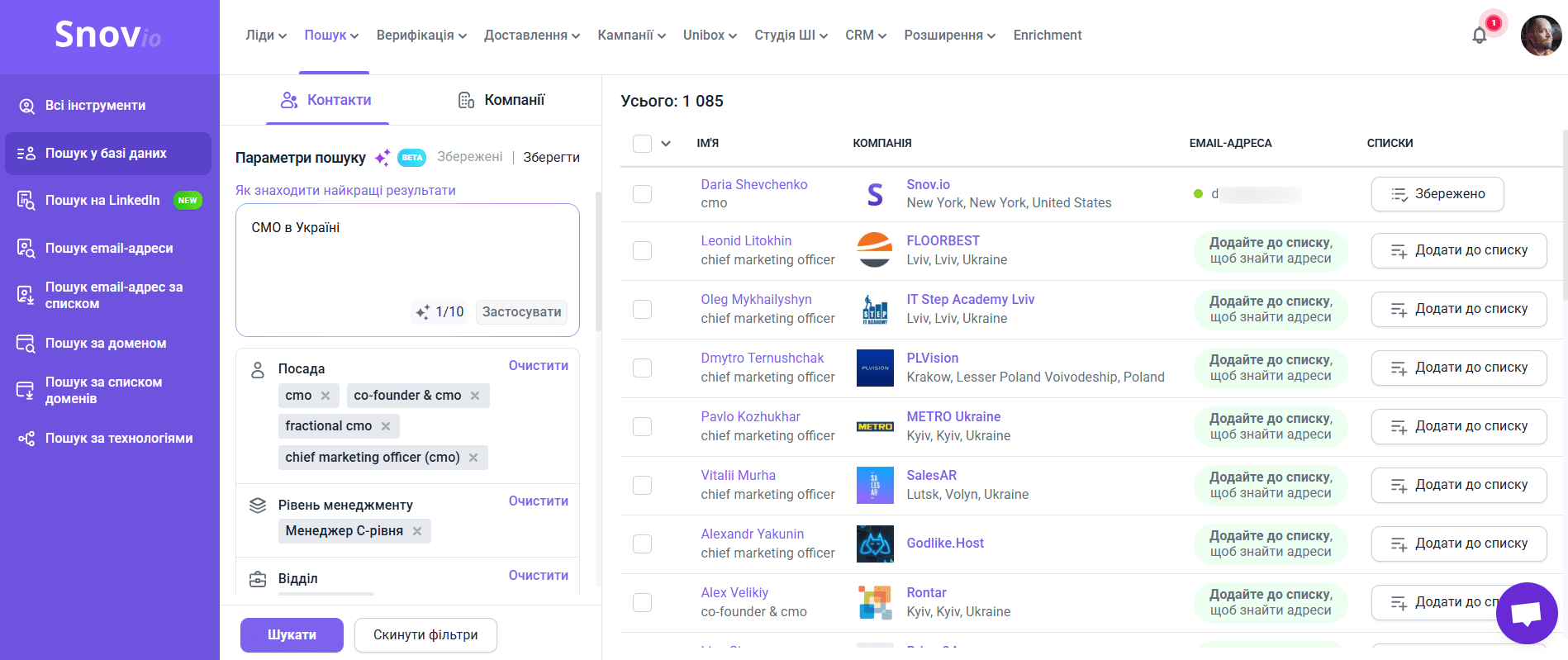Image resolution: width=1568 pixels, height=660 pixels.
Task: Expand the Верифікація menu
Action: (x=421, y=36)
